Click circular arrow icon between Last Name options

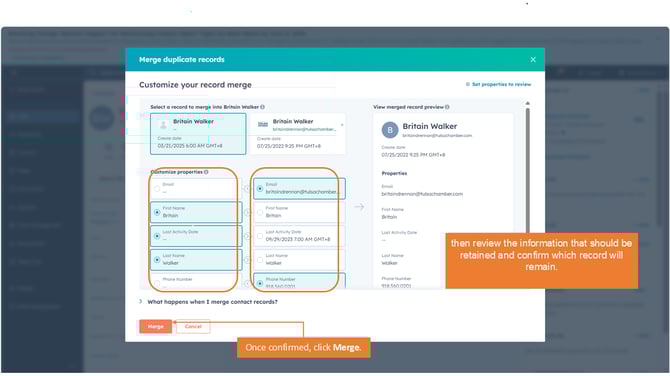pos(247,259)
